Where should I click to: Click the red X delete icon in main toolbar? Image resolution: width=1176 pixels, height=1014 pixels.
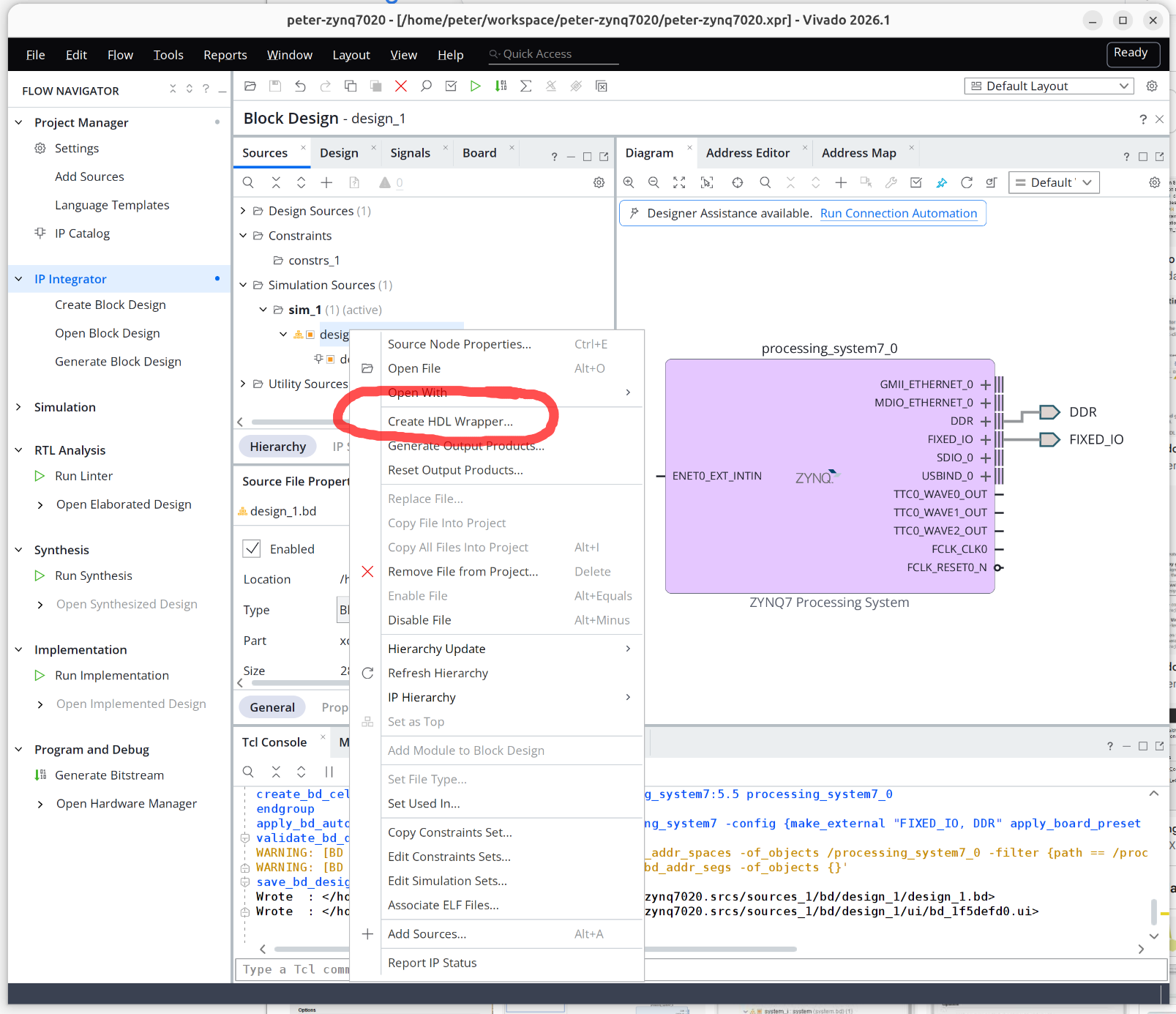click(x=401, y=86)
